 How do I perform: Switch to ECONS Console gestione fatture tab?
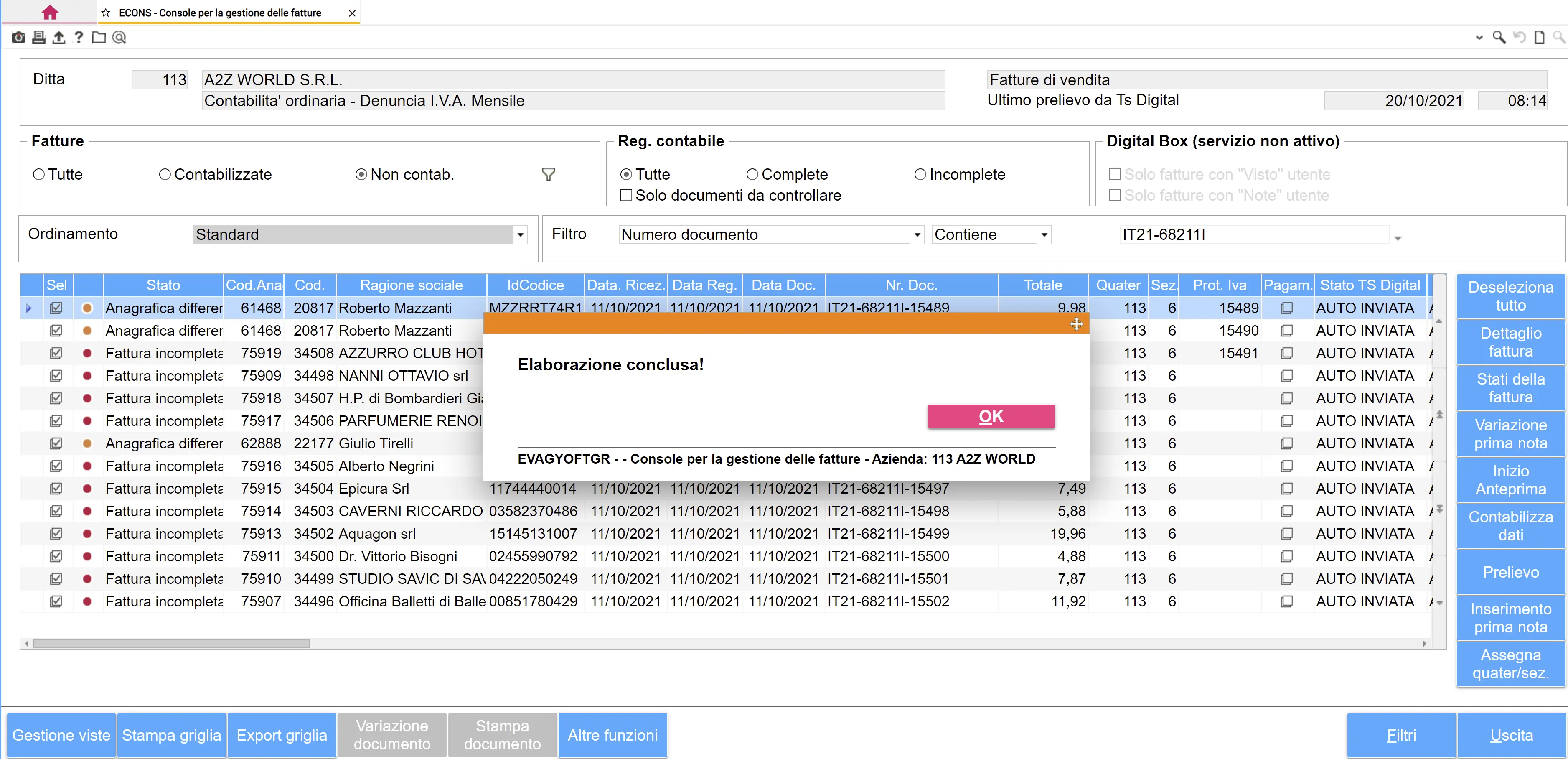[220, 13]
